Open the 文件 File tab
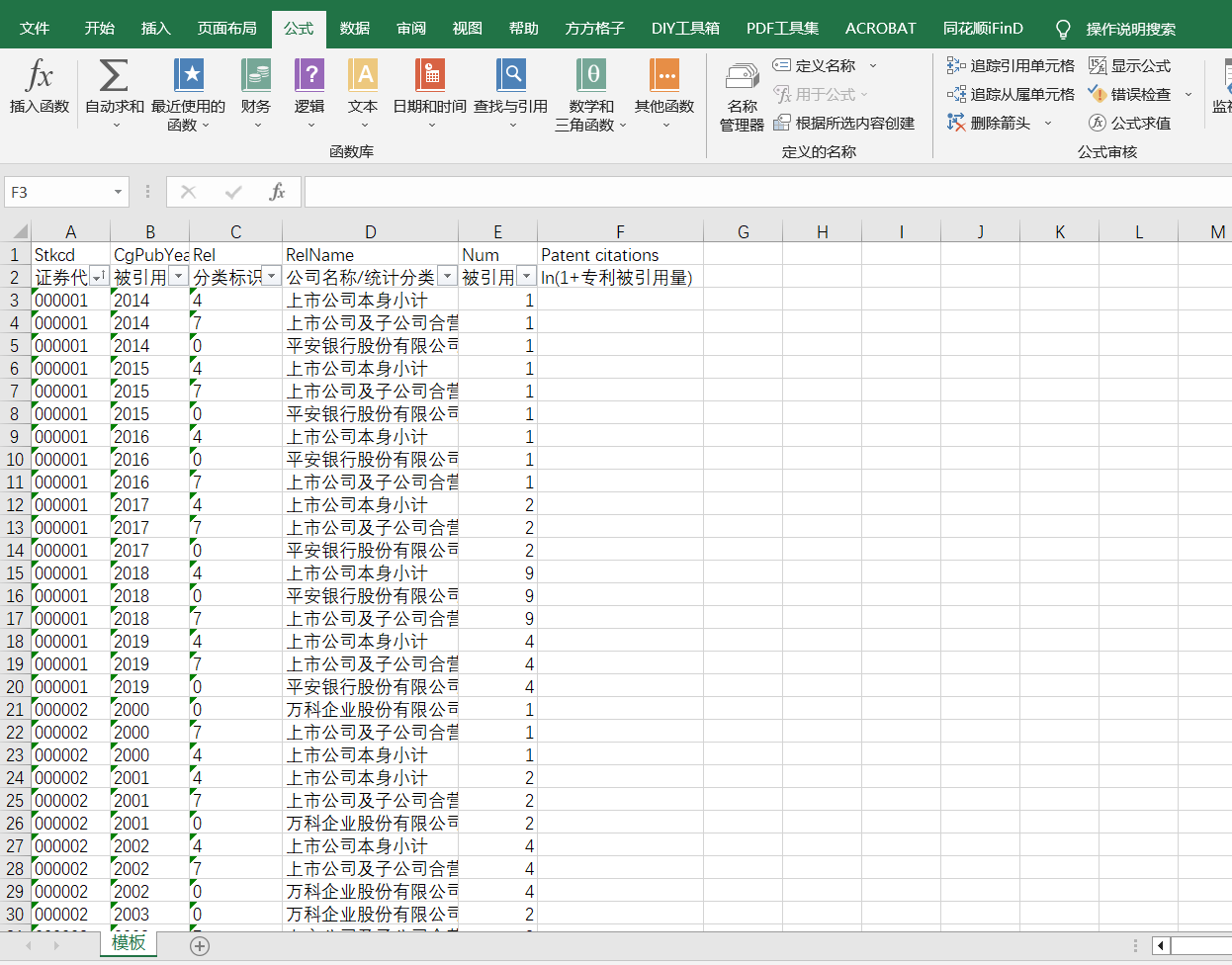The image size is (1232, 965). 35,29
